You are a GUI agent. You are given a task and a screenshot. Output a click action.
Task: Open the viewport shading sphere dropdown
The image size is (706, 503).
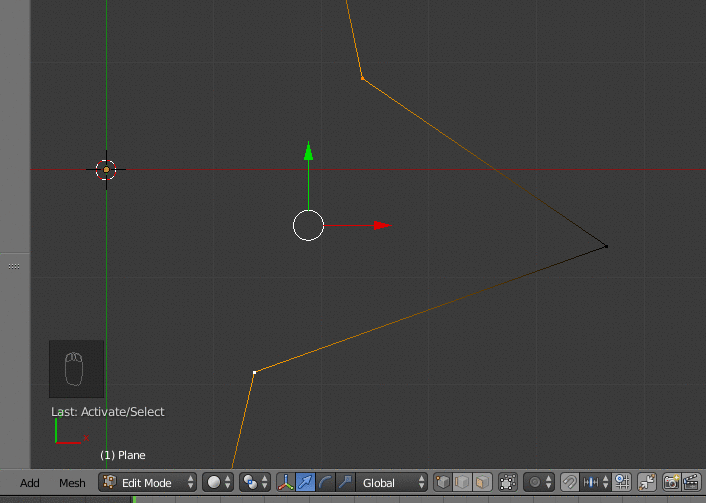(x=218, y=483)
